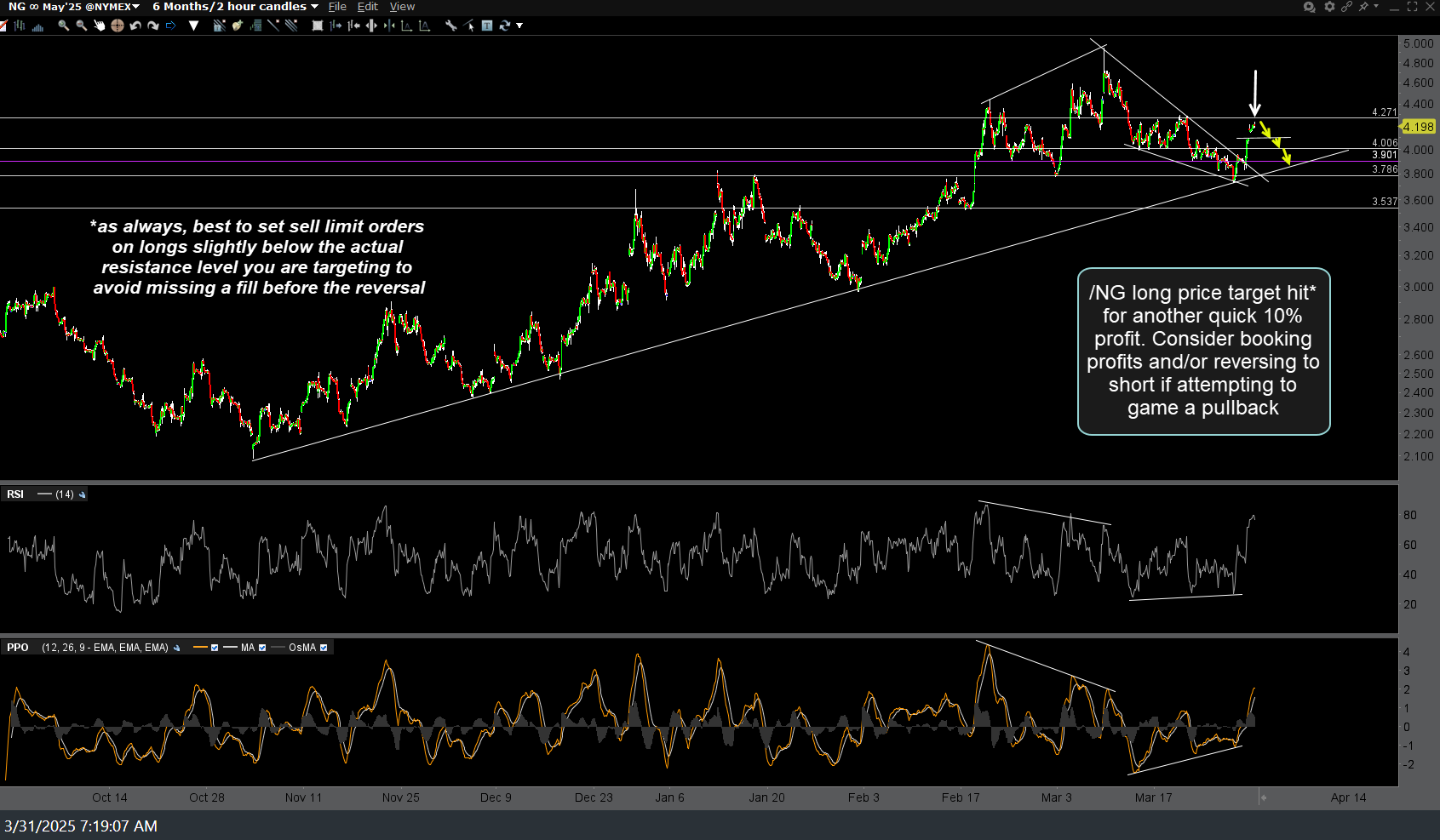1440x840 pixels.
Task: Click the undo arrow in toolbar
Action: [135, 26]
